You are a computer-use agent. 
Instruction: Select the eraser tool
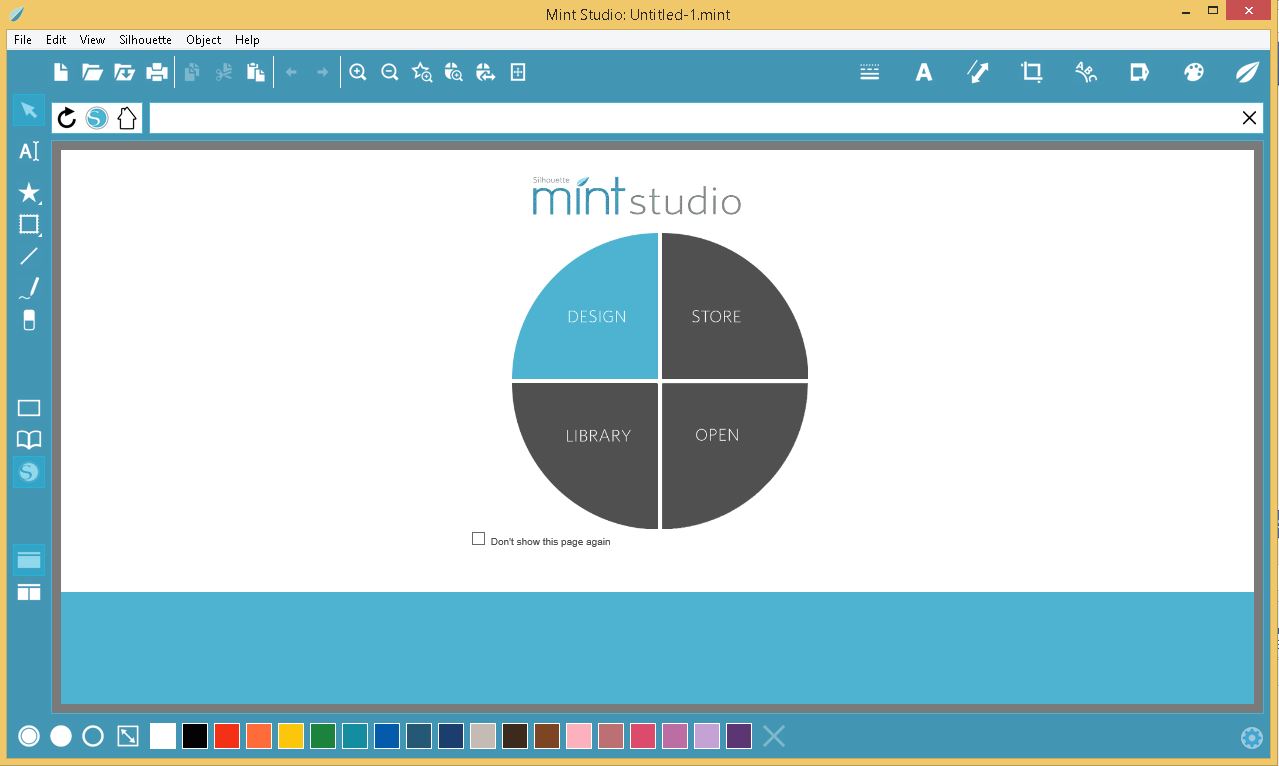[x=29, y=320]
